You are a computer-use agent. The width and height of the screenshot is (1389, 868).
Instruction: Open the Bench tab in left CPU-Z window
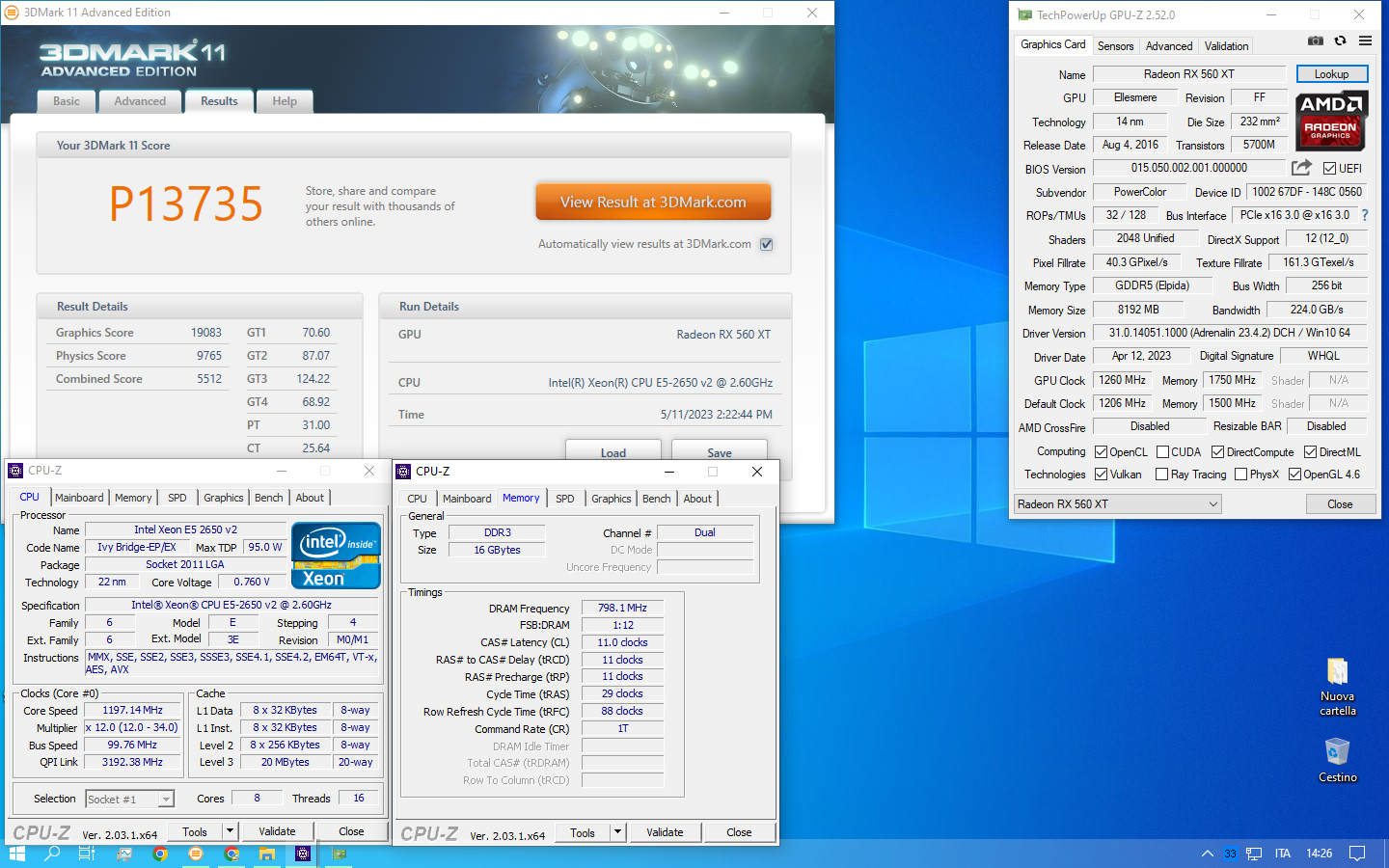[x=269, y=498]
